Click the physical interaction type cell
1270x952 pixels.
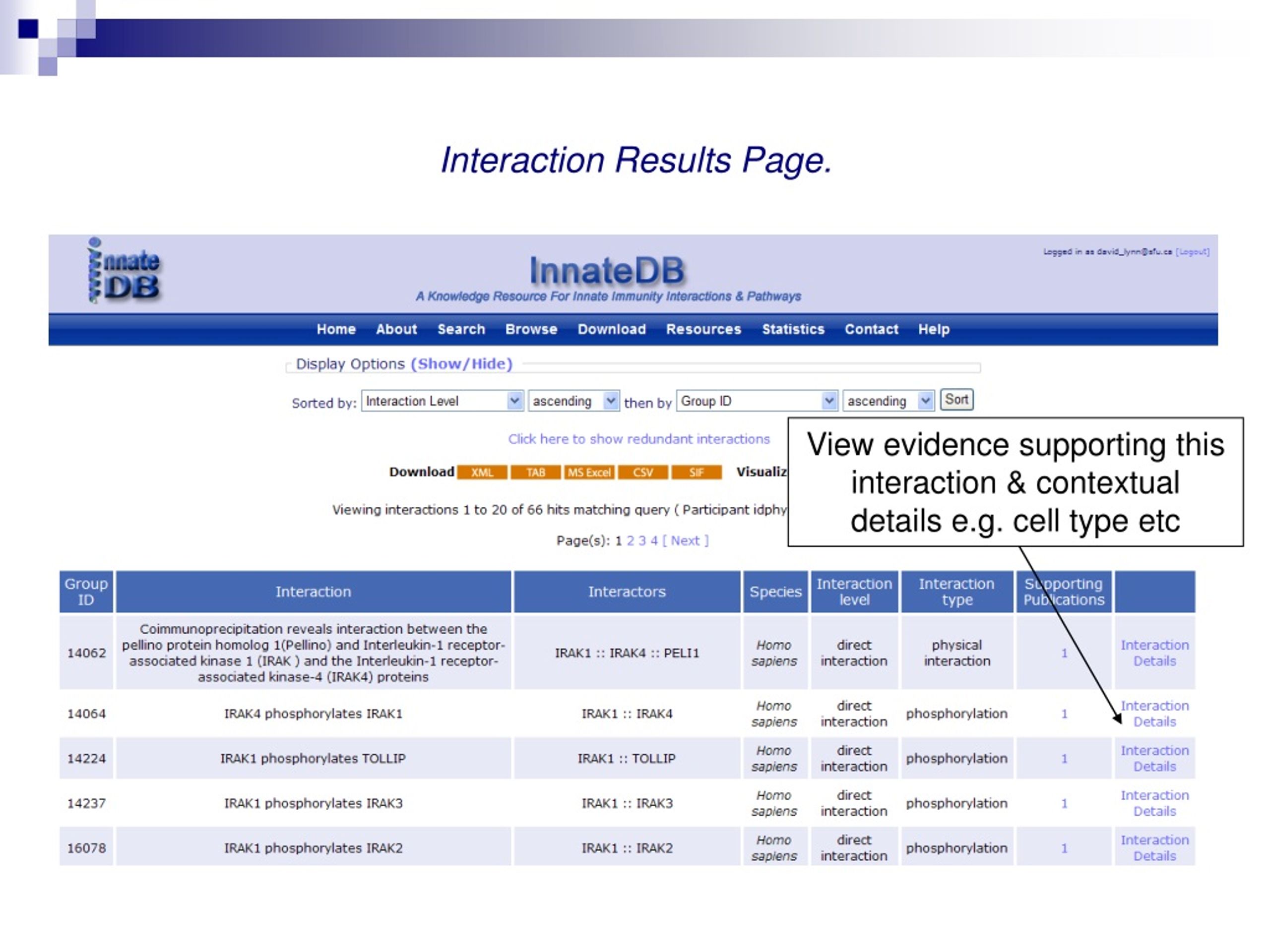pos(957,653)
